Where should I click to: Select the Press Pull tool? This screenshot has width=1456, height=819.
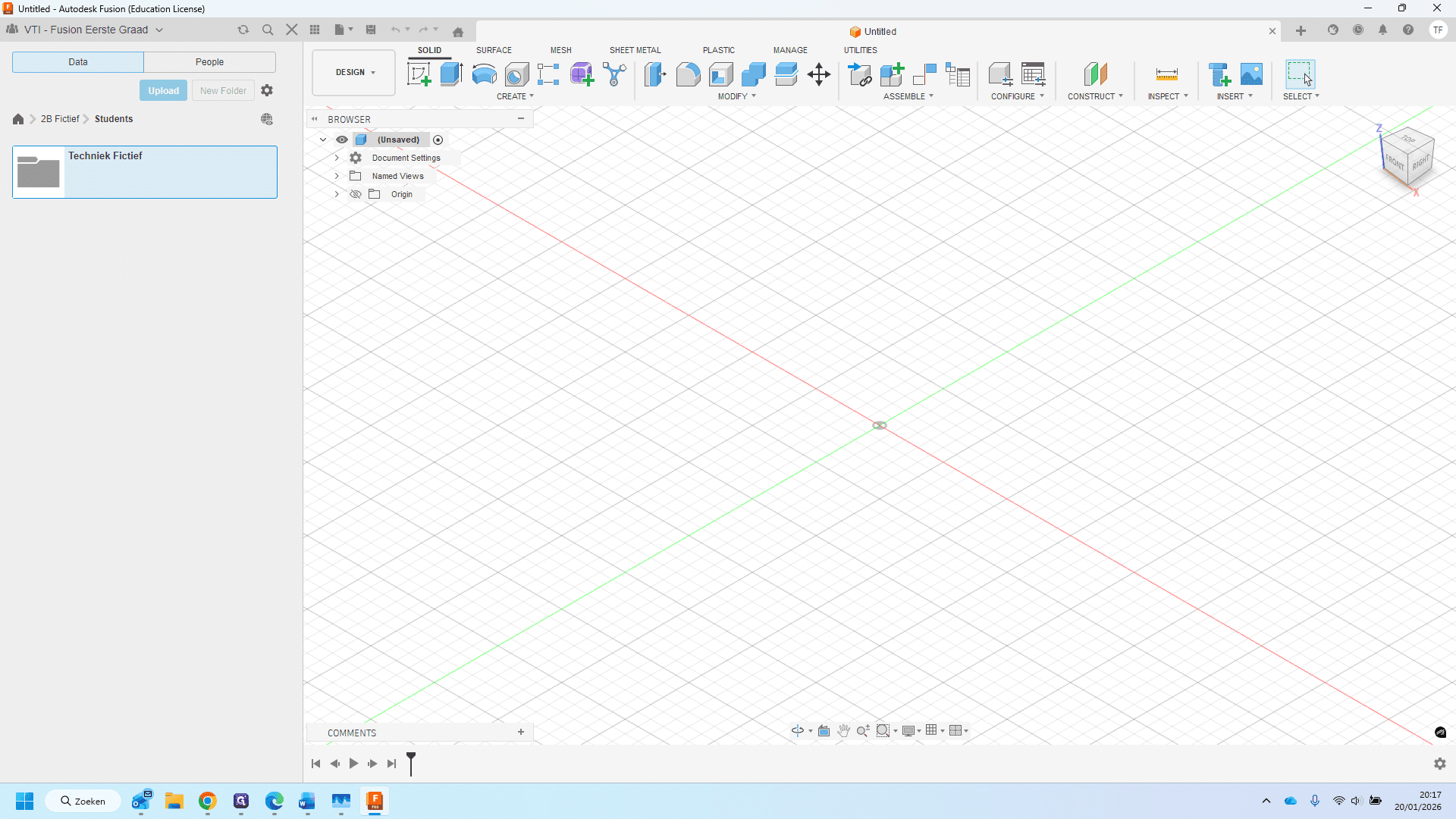655,74
